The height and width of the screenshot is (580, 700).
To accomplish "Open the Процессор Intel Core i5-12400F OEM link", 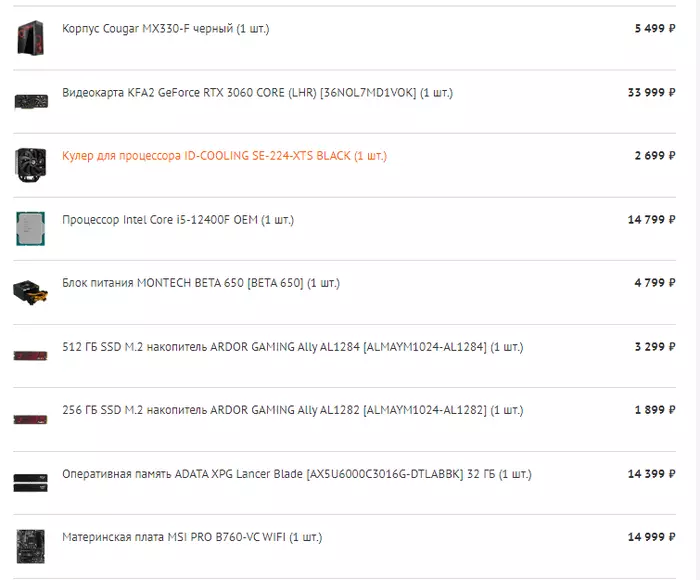I will [x=178, y=220].
